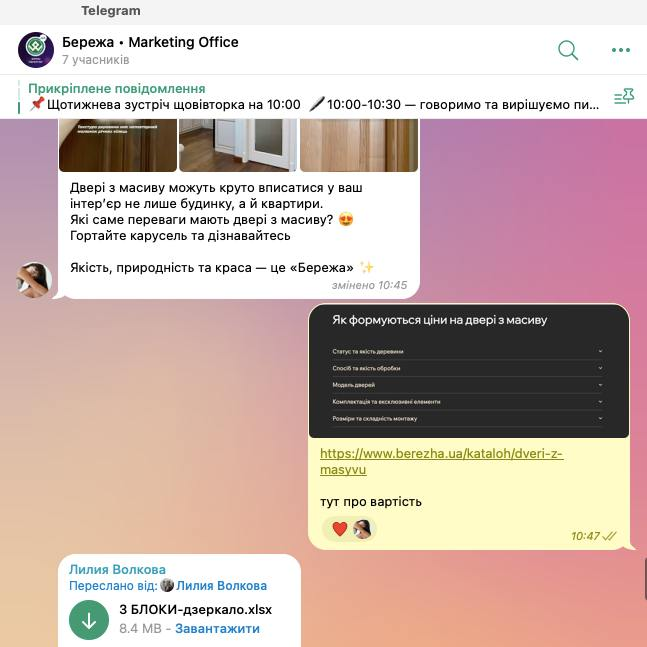
Task: Open sender's avatar next to door post
Action: [34, 280]
